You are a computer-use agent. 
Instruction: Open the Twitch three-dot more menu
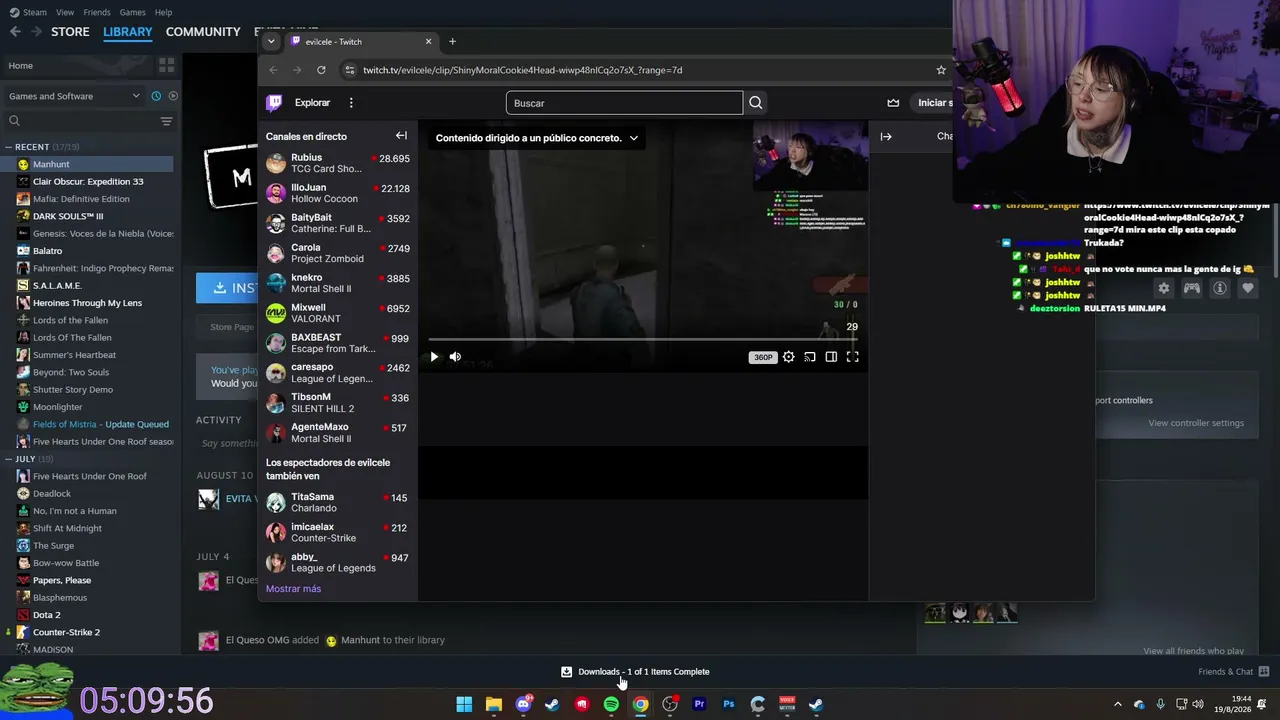[x=351, y=103]
